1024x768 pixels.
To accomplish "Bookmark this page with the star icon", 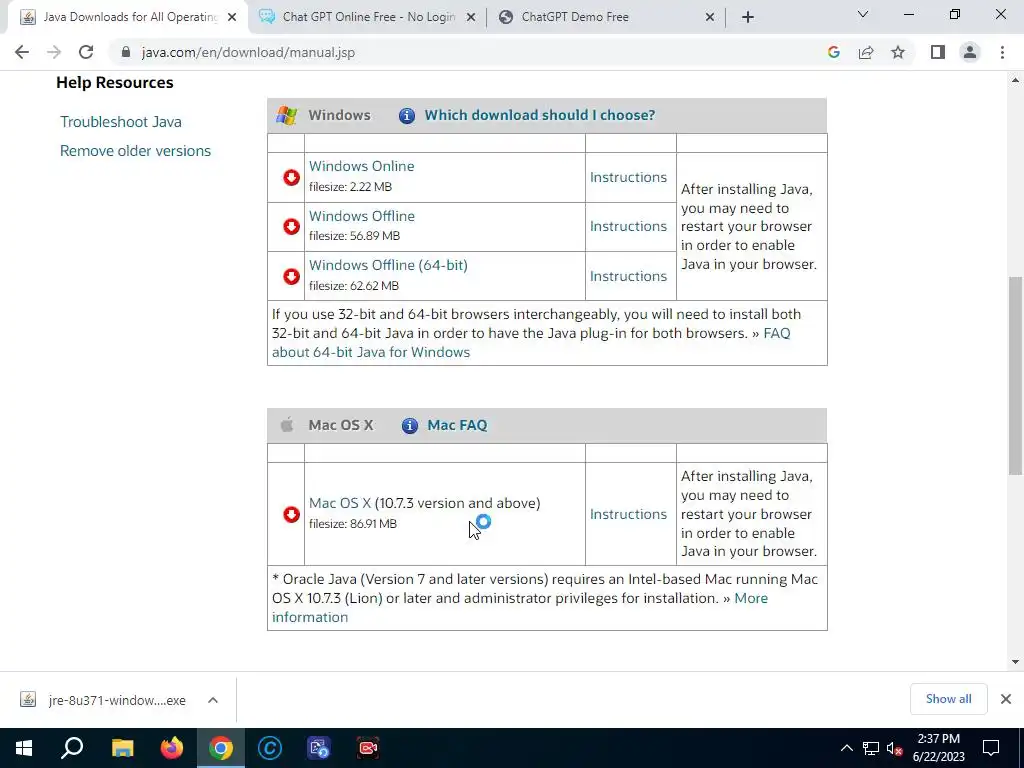I will click(898, 52).
